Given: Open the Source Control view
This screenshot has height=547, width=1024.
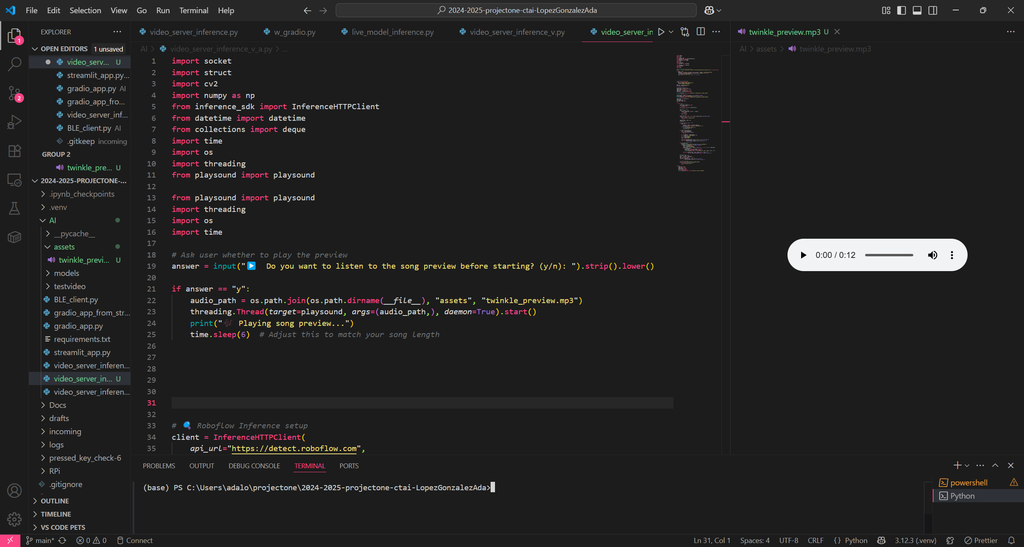Looking at the screenshot, I should click(x=15, y=93).
